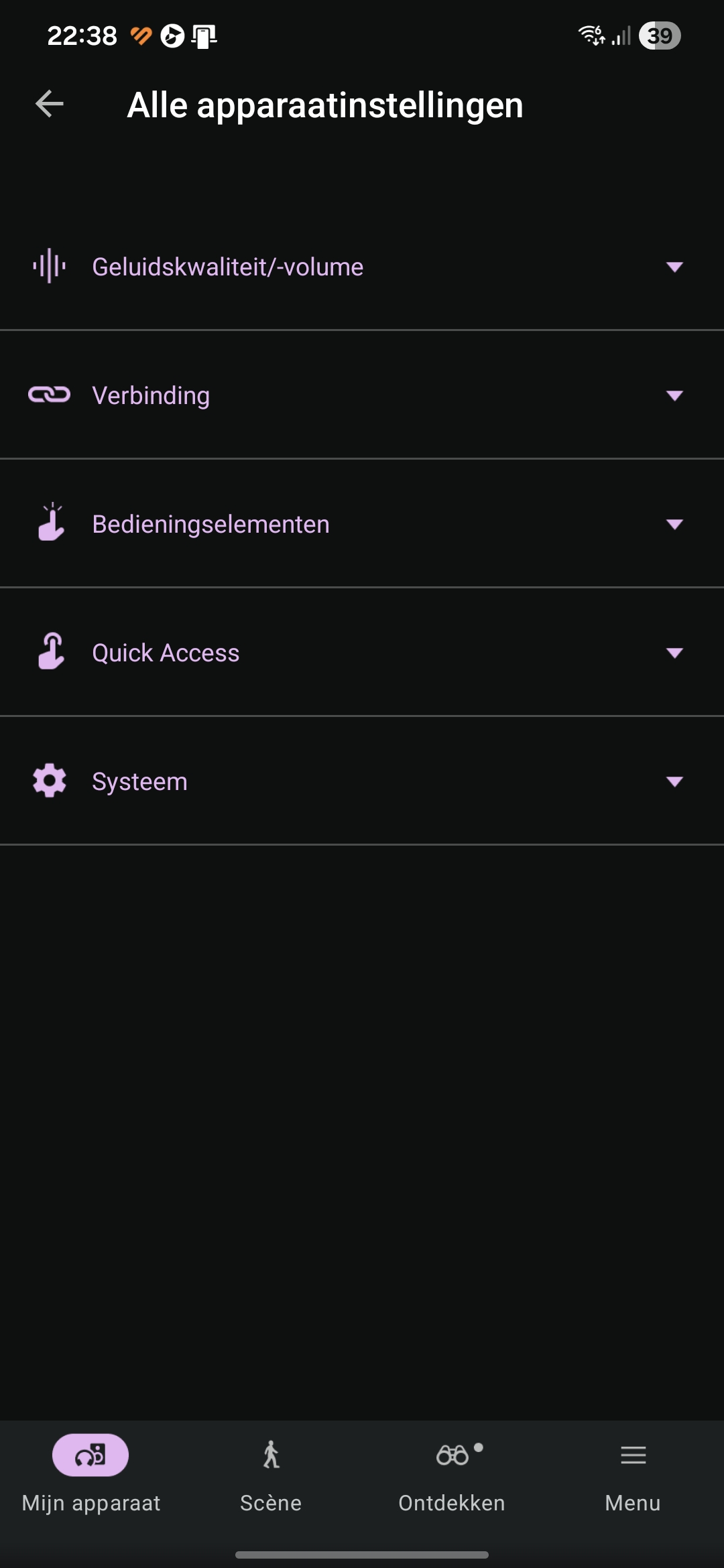
Task: Tap the chain link Verbinding icon
Action: click(x=49, y=395)
